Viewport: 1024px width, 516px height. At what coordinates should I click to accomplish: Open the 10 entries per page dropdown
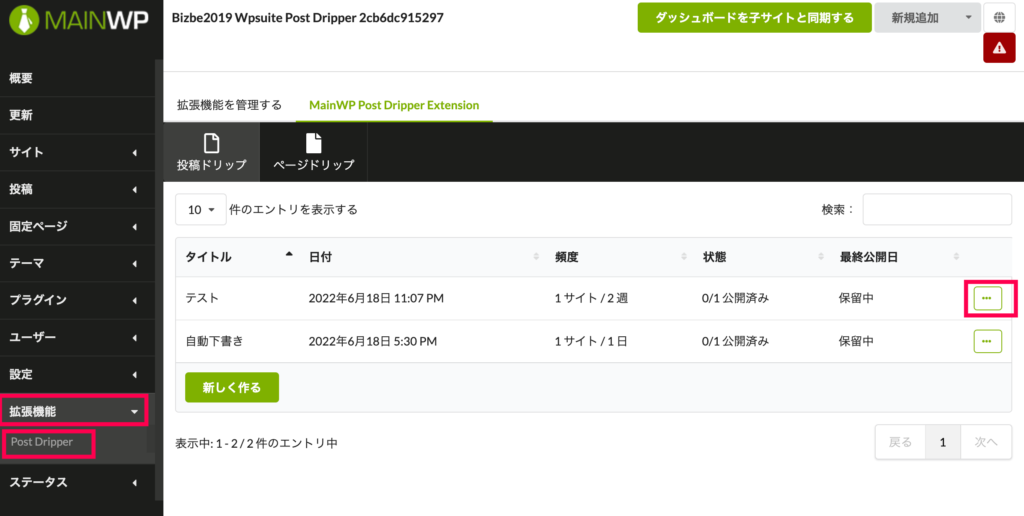pos(201,210)
